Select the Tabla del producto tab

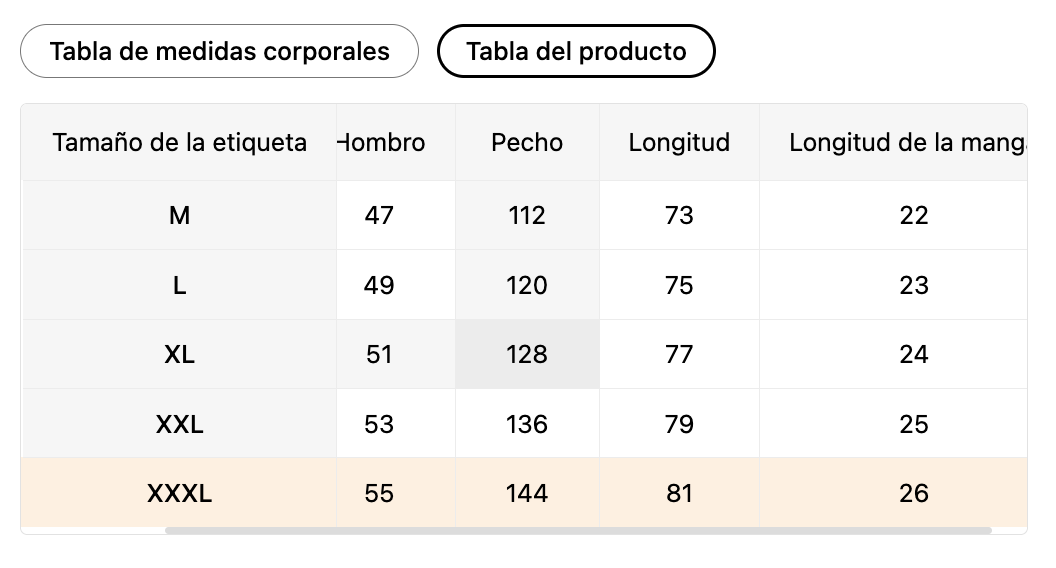[576, 51]
